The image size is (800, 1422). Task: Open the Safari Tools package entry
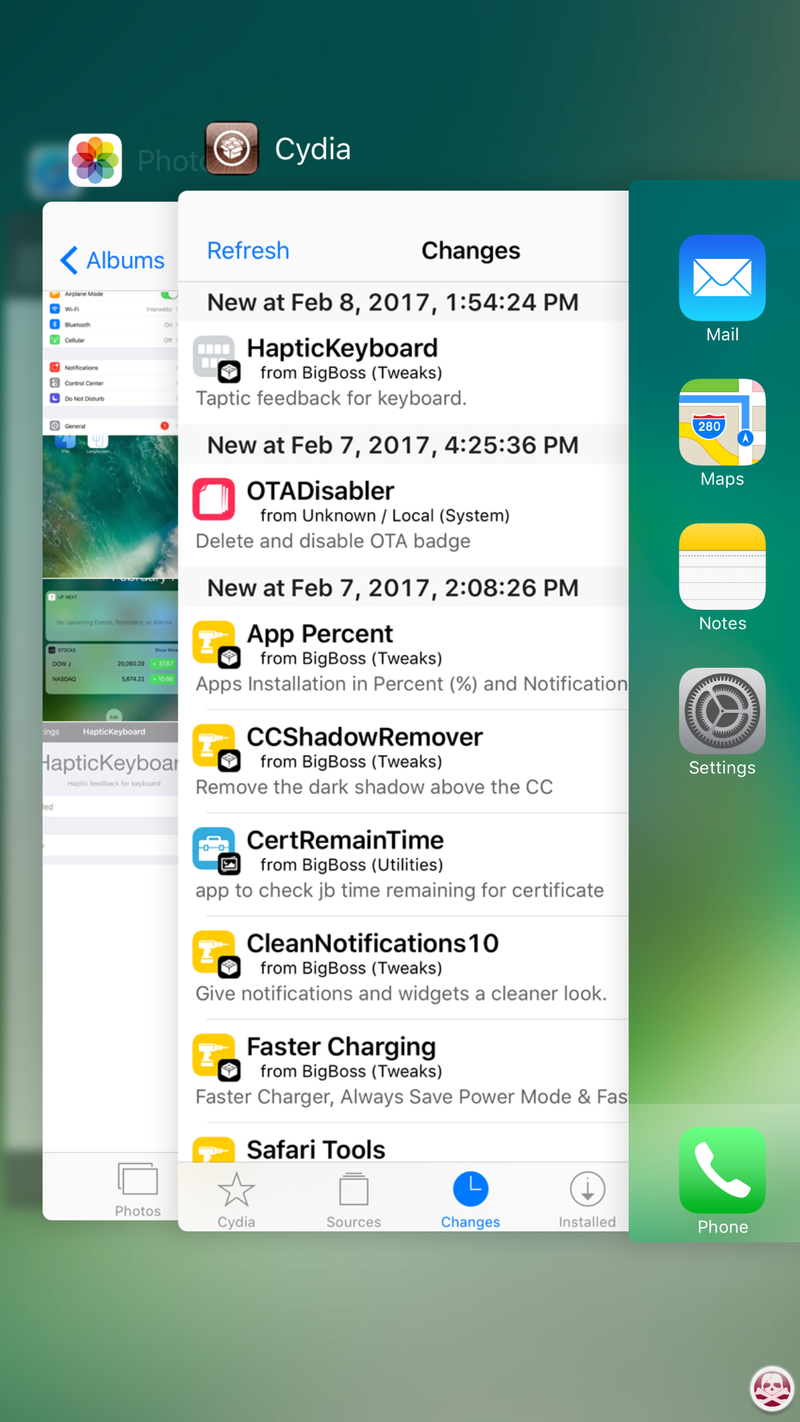click(403, 1143)
